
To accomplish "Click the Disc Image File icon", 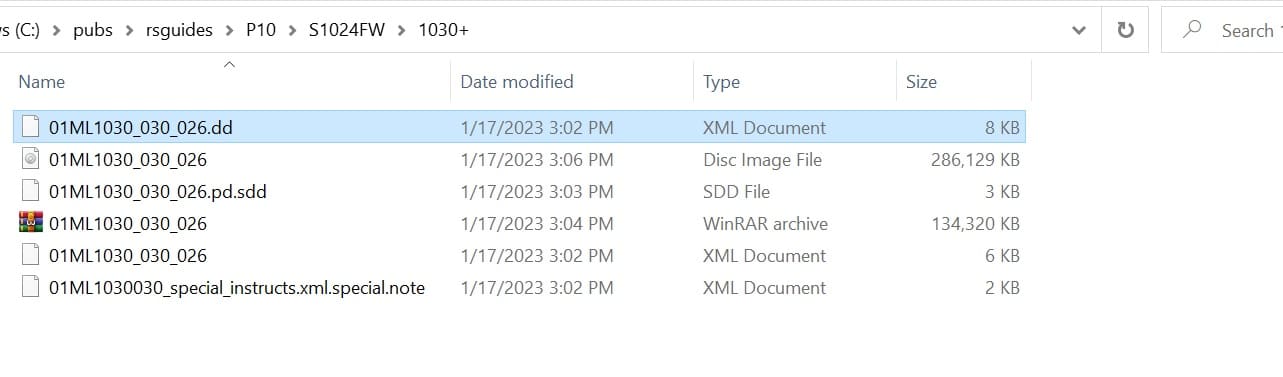I will tap(31, 159).
